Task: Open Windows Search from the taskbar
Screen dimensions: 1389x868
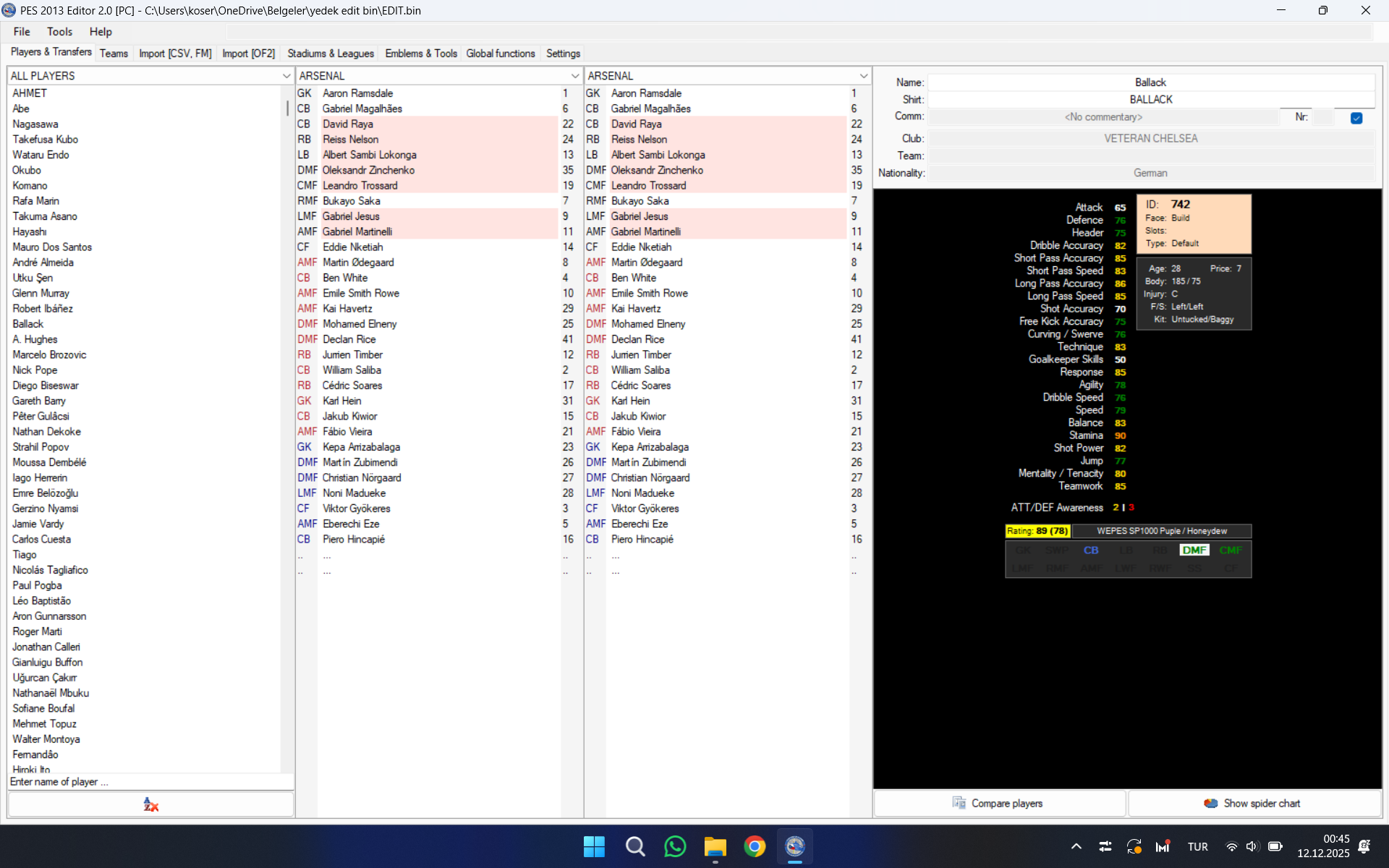Action: click(x=635, y=846)
